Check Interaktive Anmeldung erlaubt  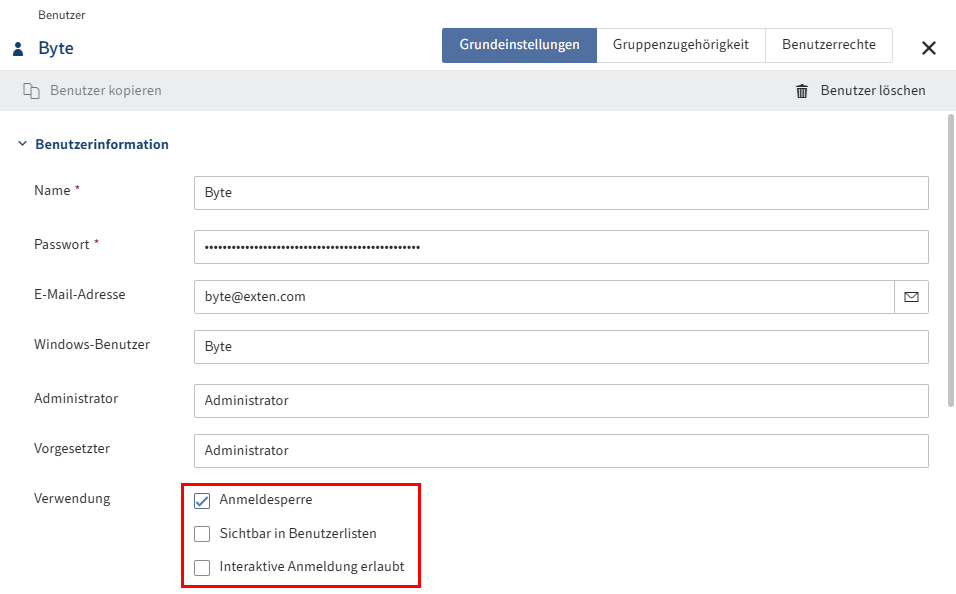coord(202,566)
